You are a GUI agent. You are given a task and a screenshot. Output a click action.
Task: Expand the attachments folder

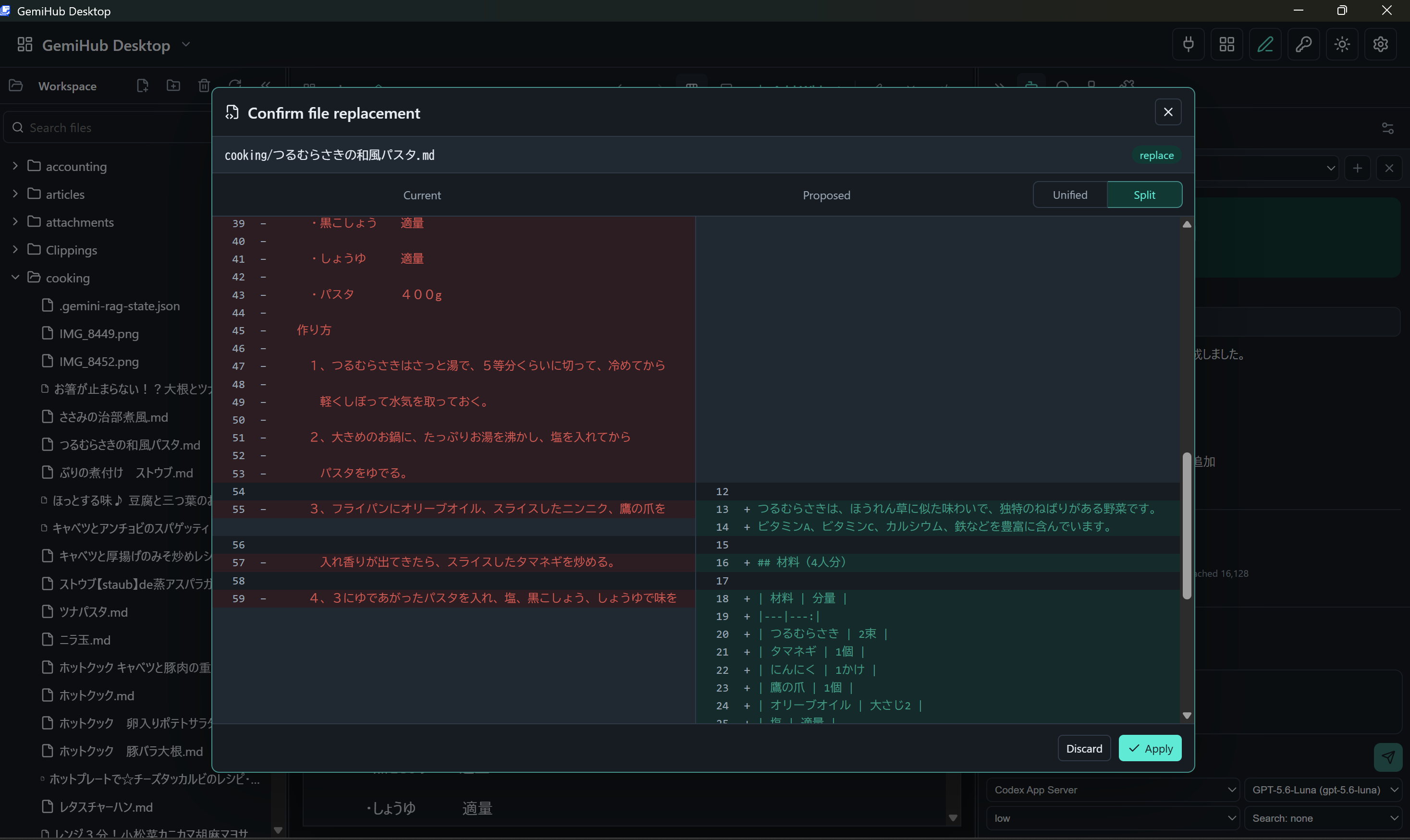tap(15, 221)
